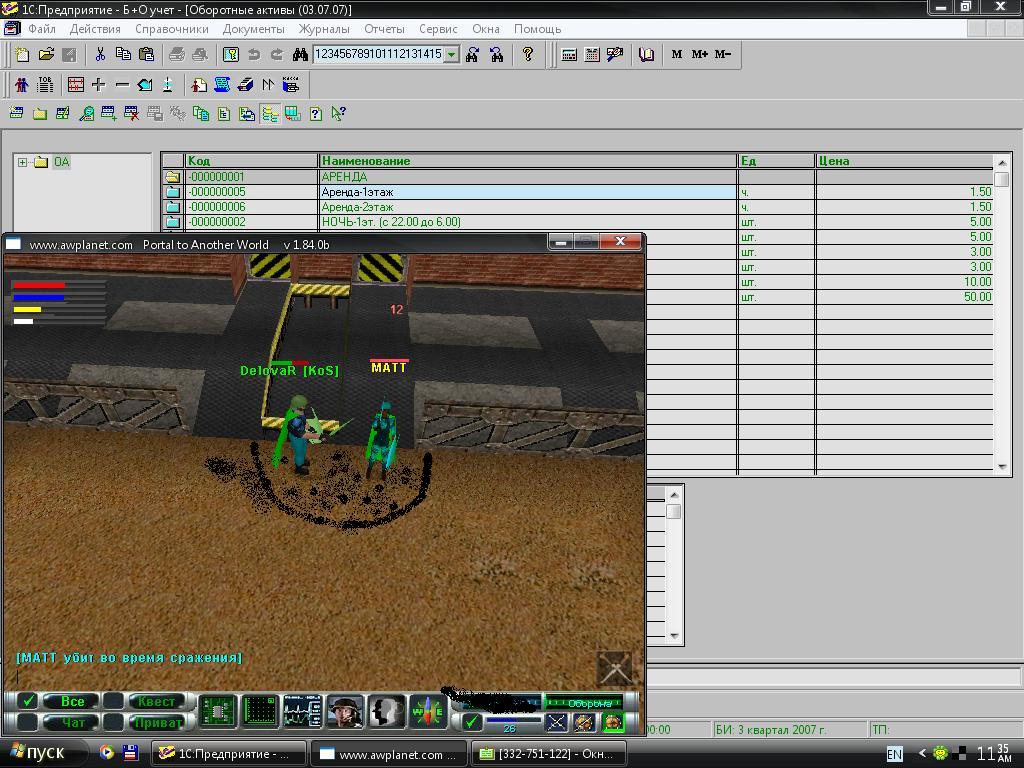Image resolution: width=1024 pixels, height=768 pixels.
Task: Switch to the www.awplanet.com taskbar window
Action: click(x=389, y=754)
